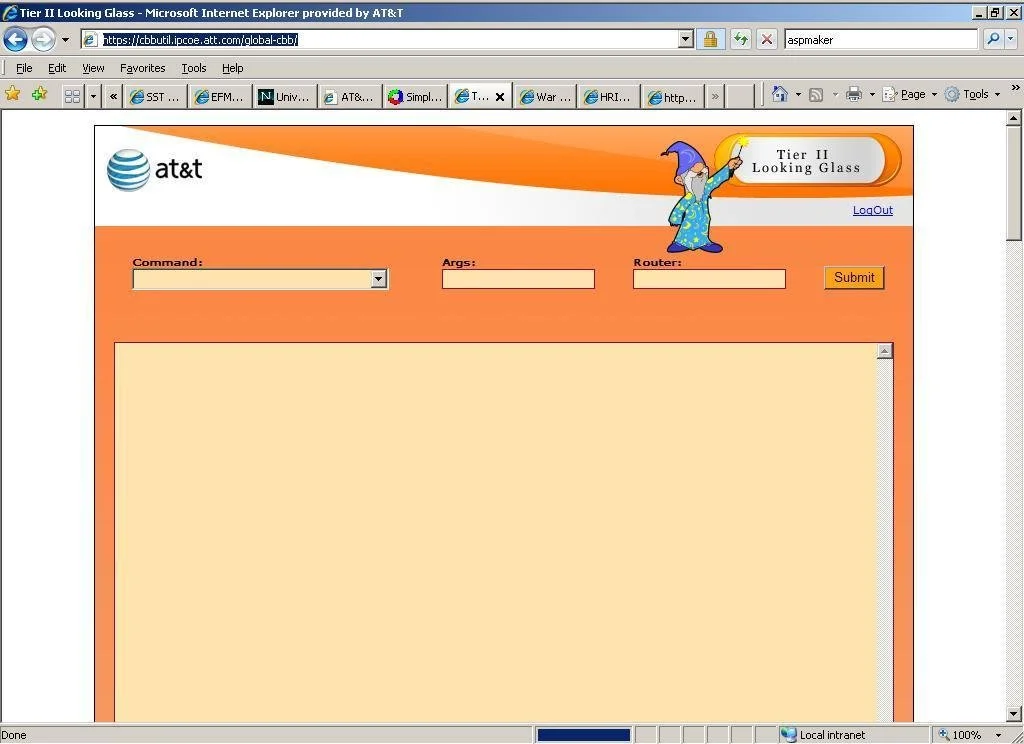Switch to the War tab
The image size is (1024, 744).
click(x=545, y=97)
